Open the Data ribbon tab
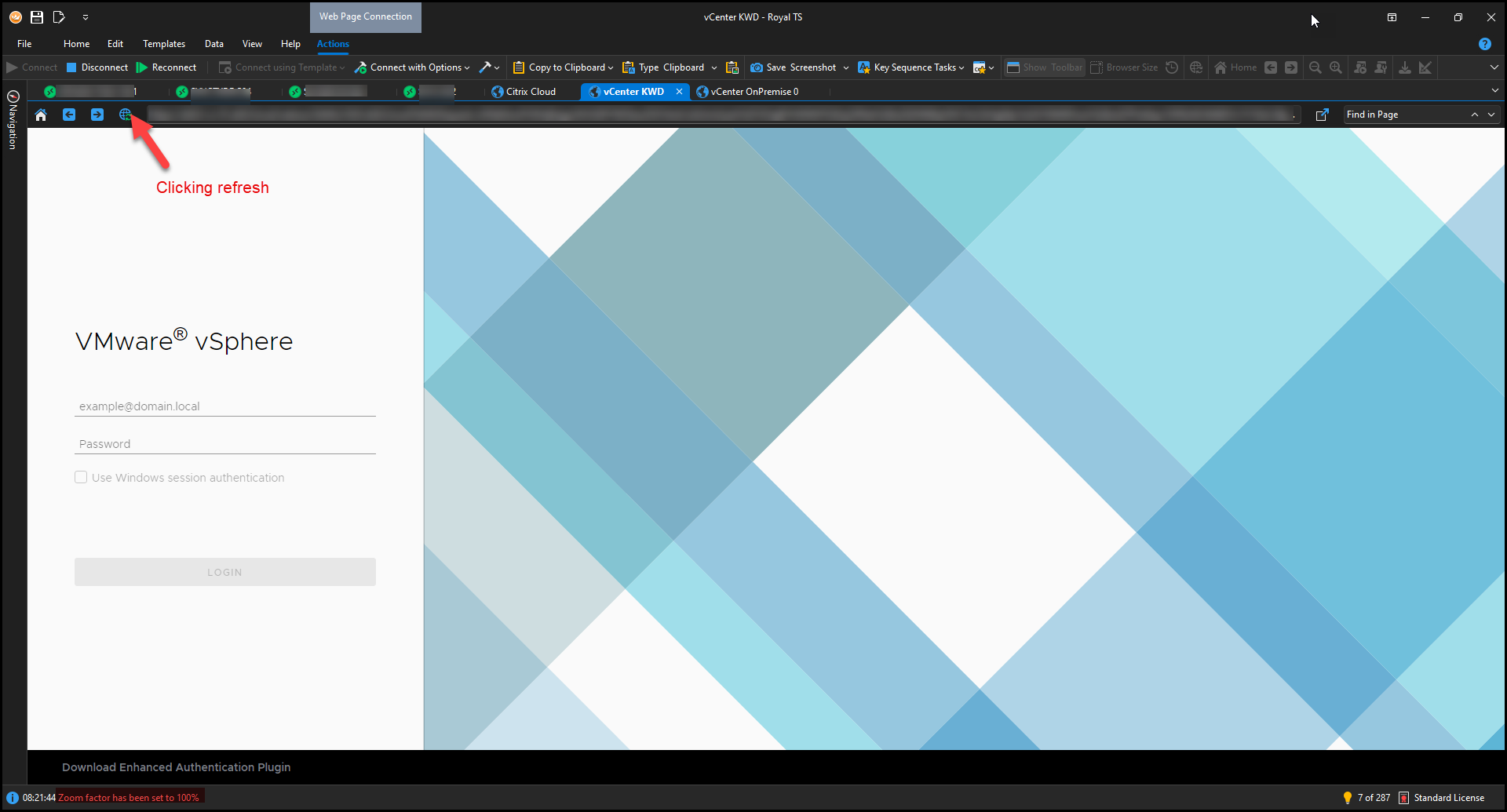 pyautogui.click(x=214, y=44)
